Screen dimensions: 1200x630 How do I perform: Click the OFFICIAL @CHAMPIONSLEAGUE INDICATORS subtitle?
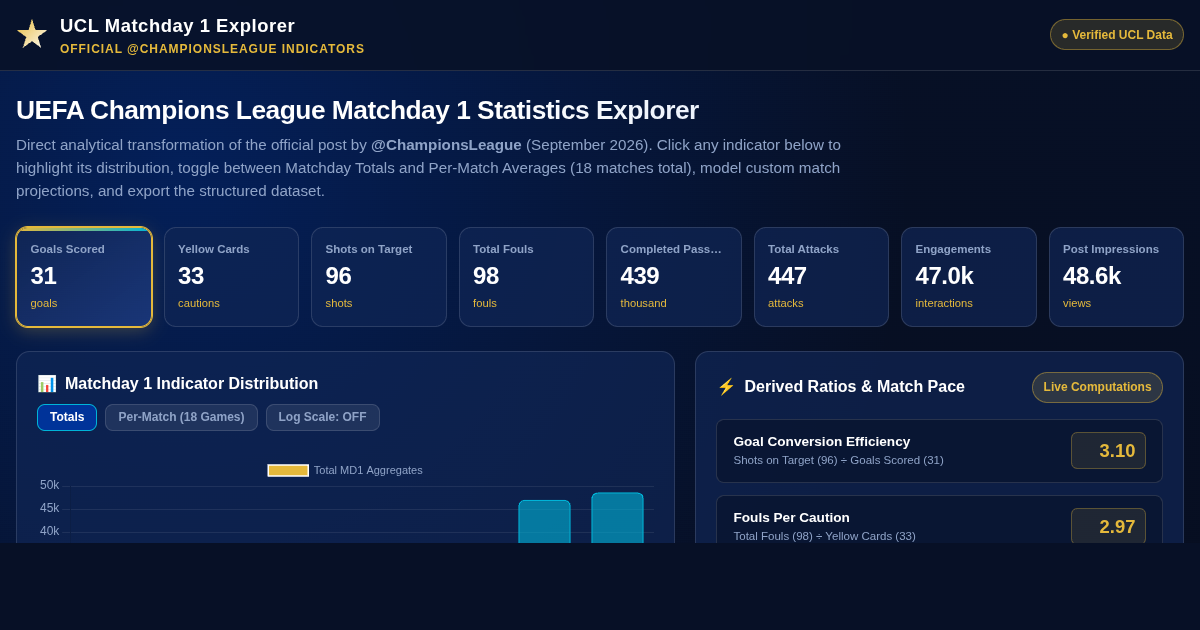(212, 49)
